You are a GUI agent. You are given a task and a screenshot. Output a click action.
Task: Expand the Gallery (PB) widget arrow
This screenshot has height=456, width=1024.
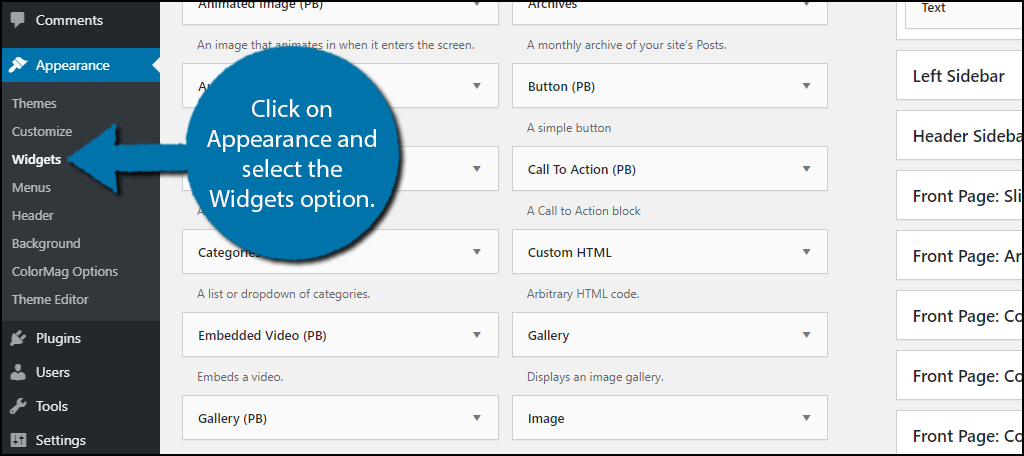click(x=477, y=417)
